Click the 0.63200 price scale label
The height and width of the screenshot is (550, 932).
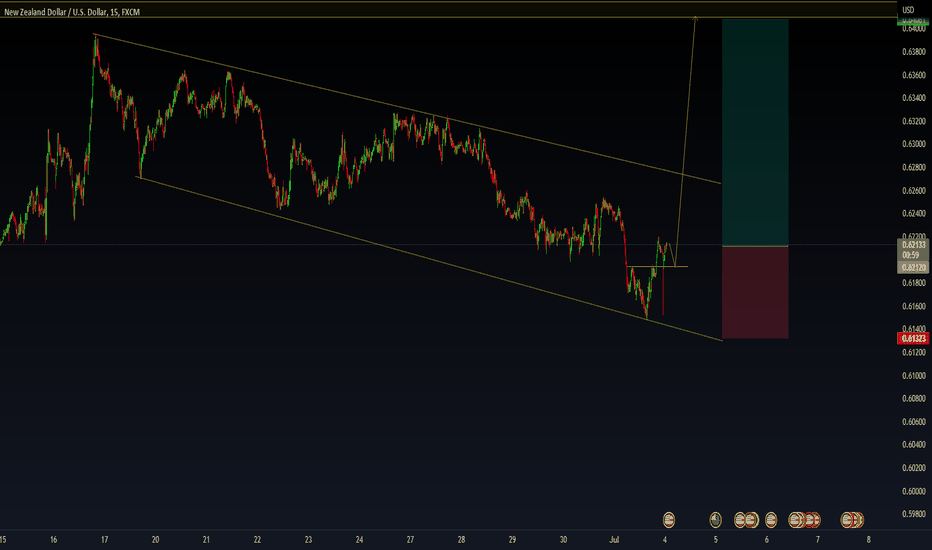[914, 121]
